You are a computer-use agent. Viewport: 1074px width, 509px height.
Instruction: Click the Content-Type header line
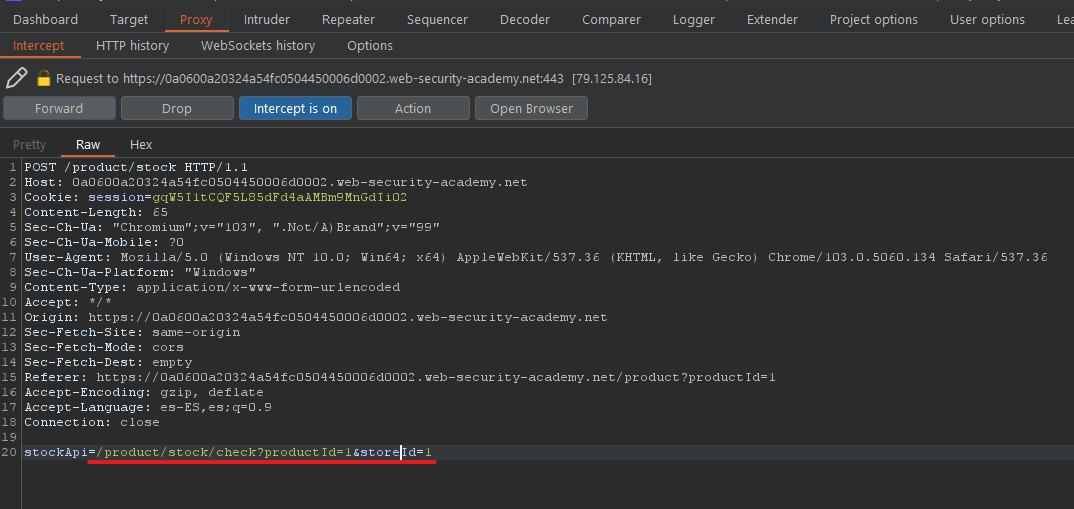point(212,287)
